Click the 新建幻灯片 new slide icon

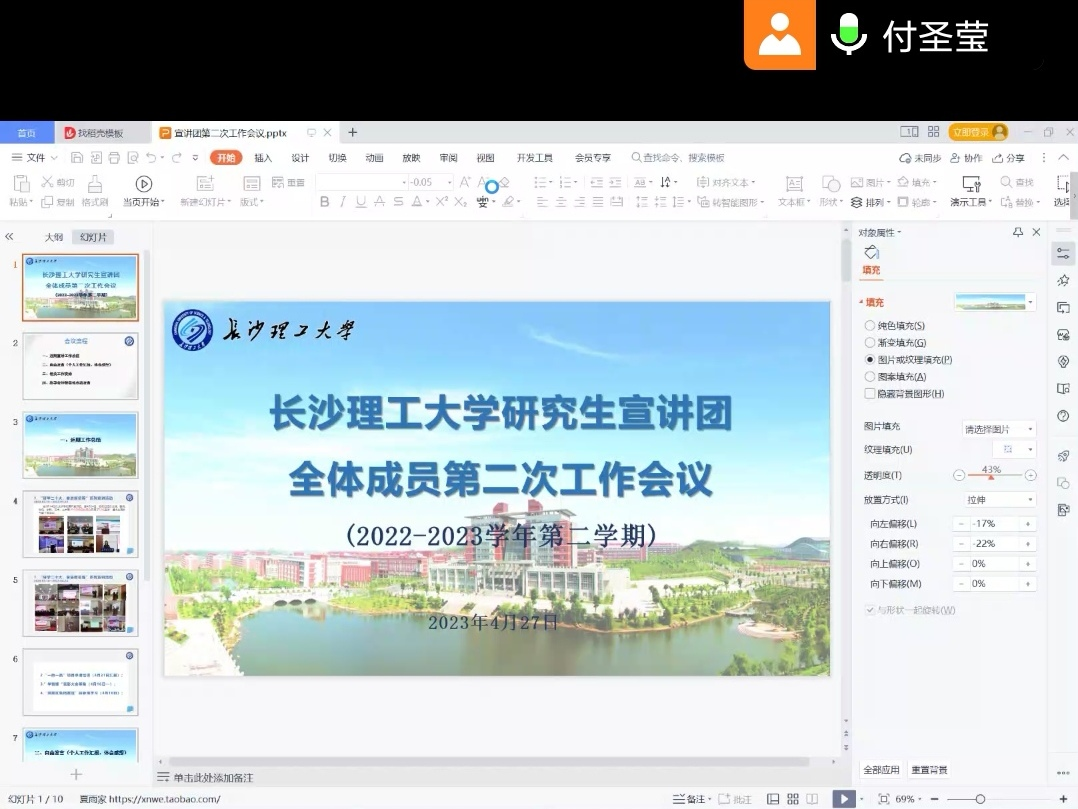[205, 184]
